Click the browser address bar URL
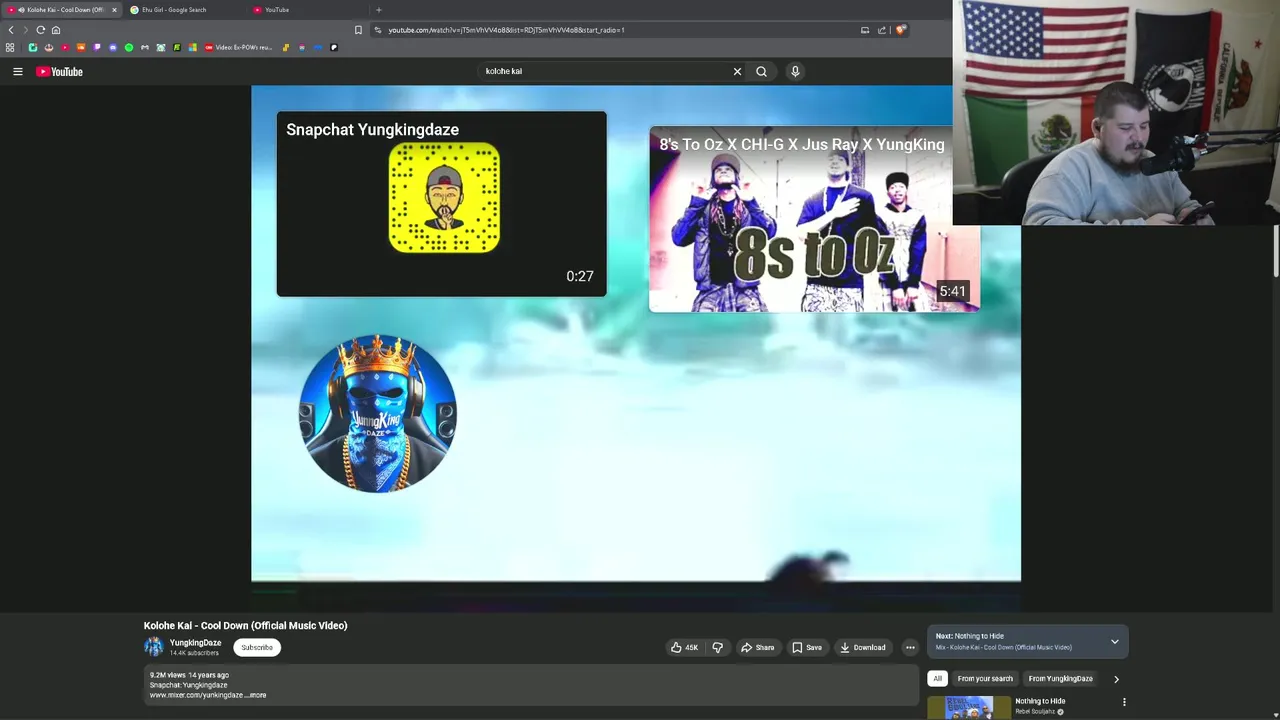This screenshot has height=720, width=1280. (x=506, y=29)
